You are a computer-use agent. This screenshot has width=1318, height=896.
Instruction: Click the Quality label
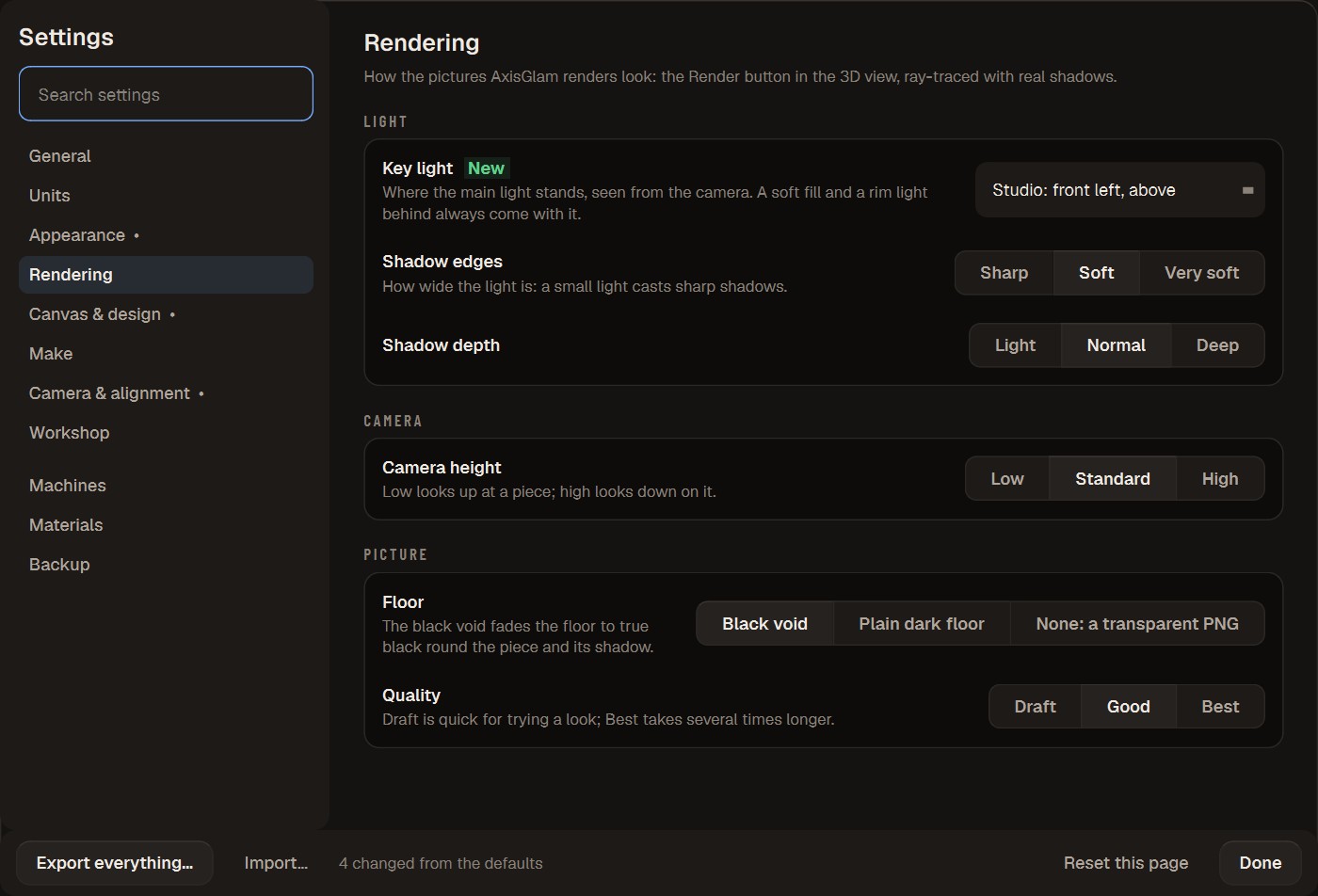pos(411,696)
